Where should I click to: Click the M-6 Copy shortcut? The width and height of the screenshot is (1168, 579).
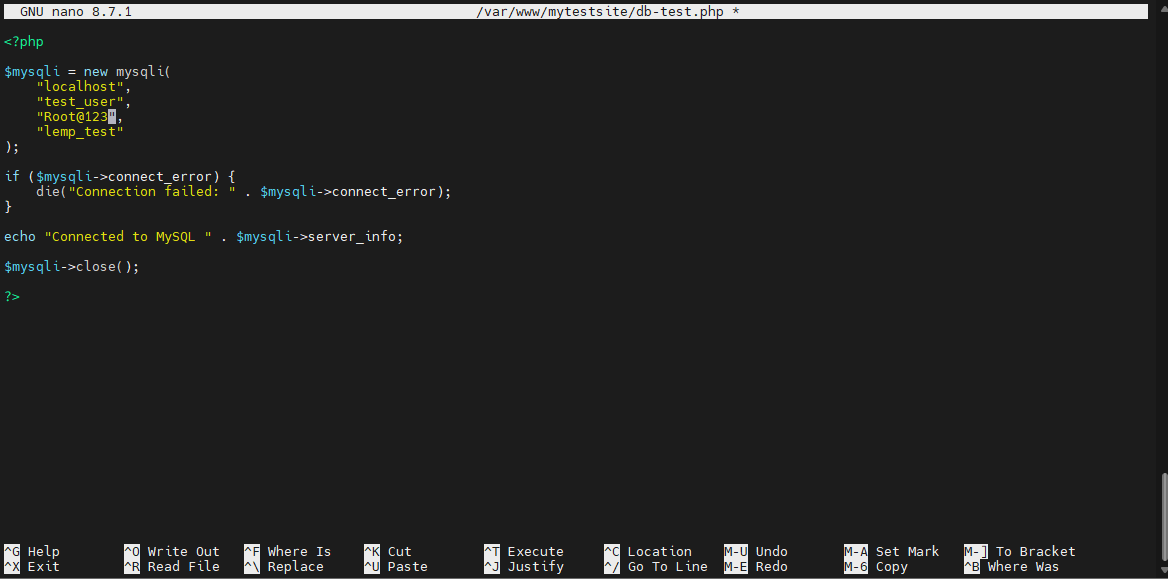pyautogui.click(x=876, y=566)
